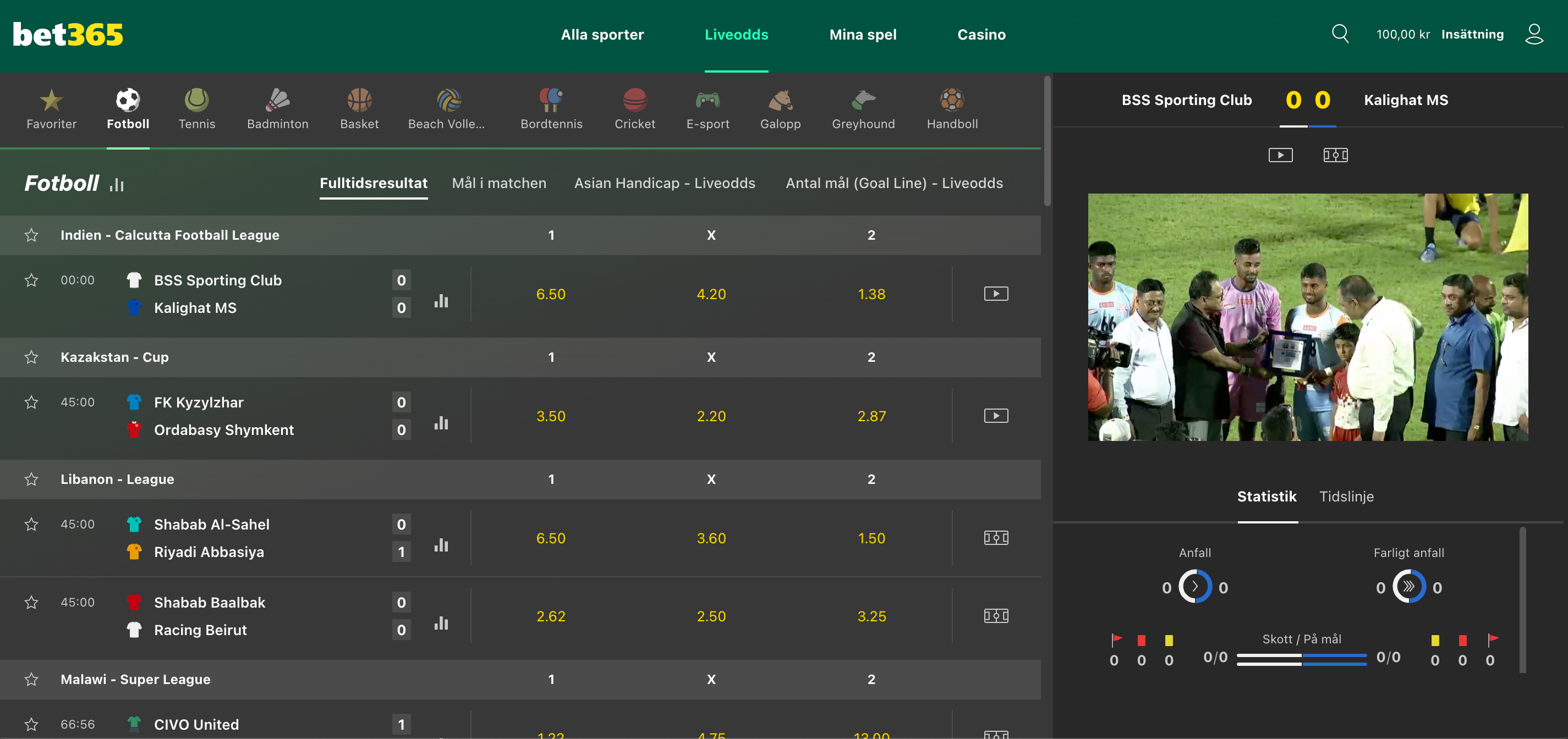Select the Greyhound racing icon
The height and width of the screenshot is (739, 1568).
click(863, 110)
